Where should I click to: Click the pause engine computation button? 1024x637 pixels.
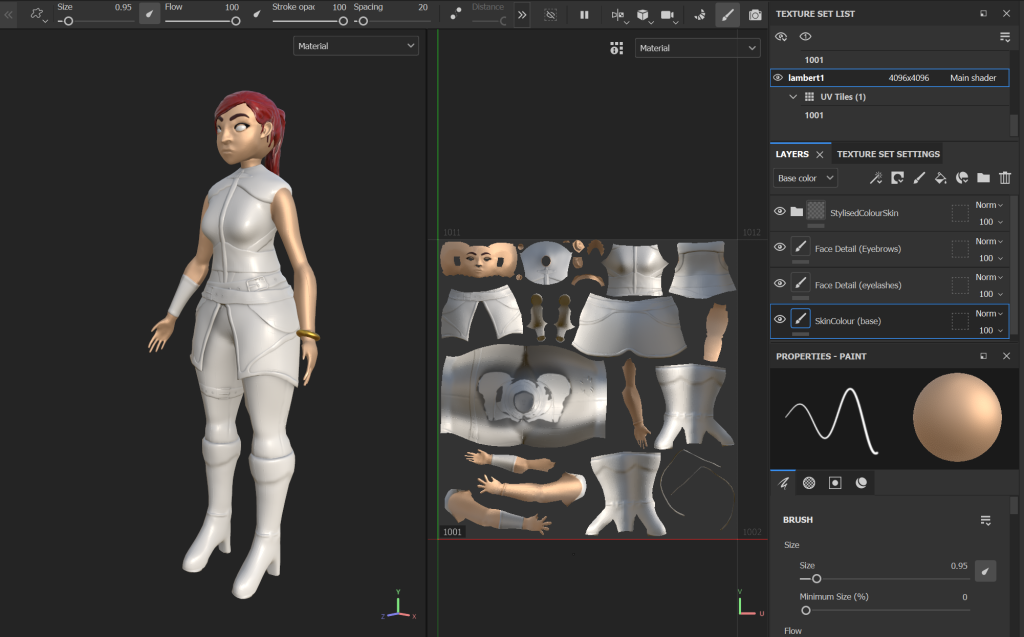(x=584, y=15)
